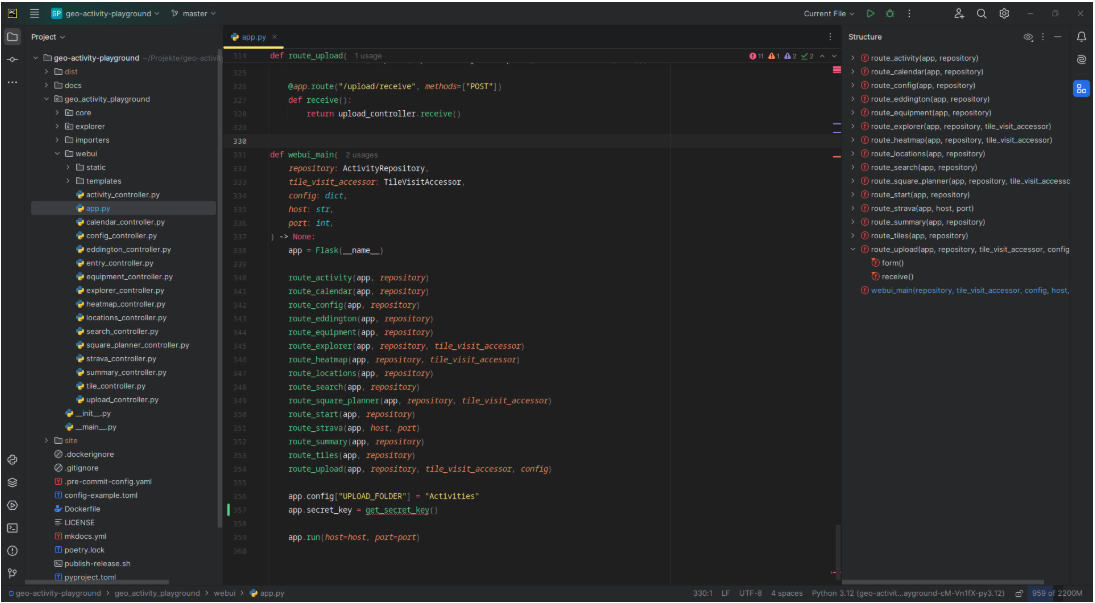Select receive() in Structure panel
This screenshot has height=603, width=1095.
(897, 277)
